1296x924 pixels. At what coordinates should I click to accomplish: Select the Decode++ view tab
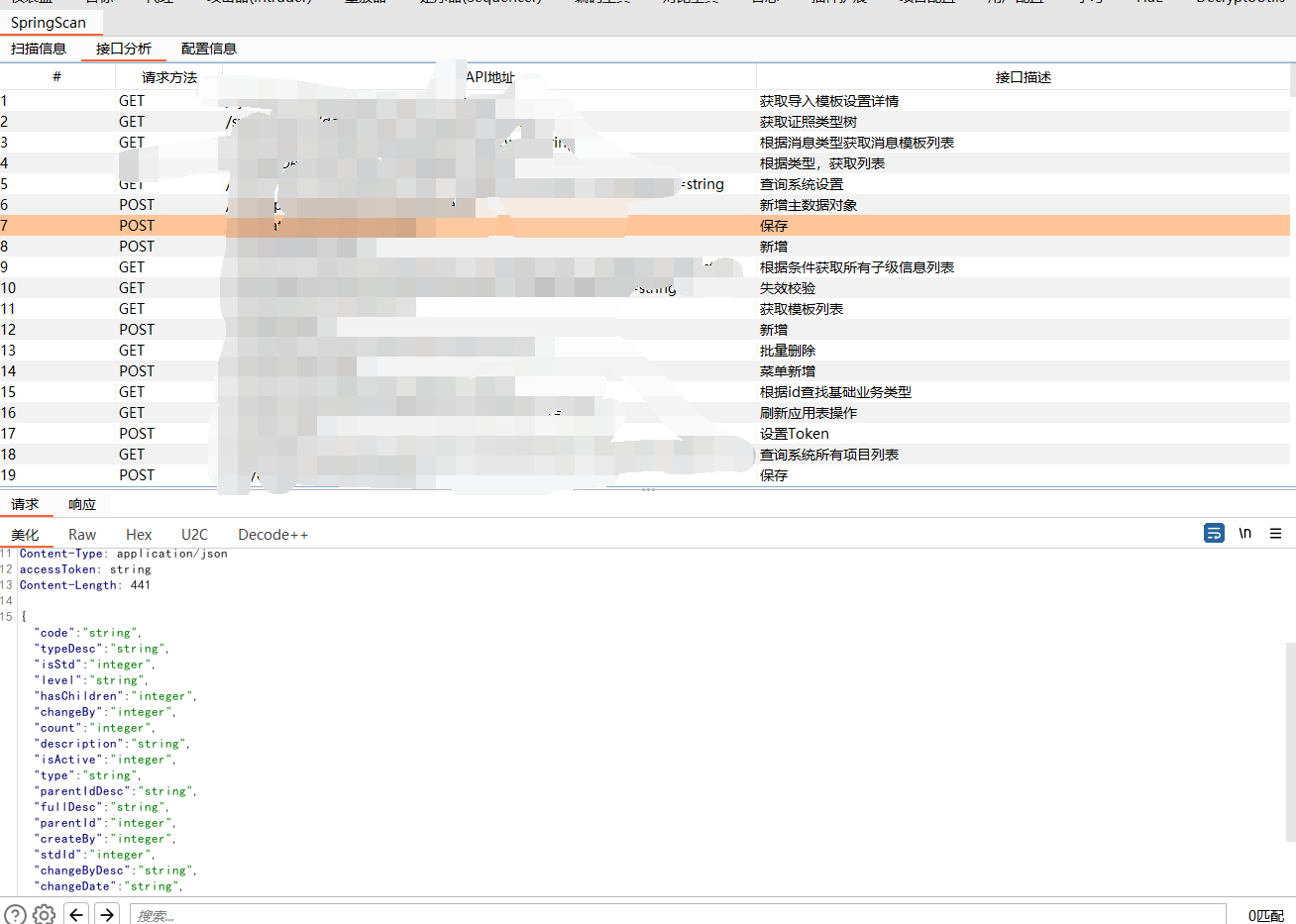tap(272, 535)
